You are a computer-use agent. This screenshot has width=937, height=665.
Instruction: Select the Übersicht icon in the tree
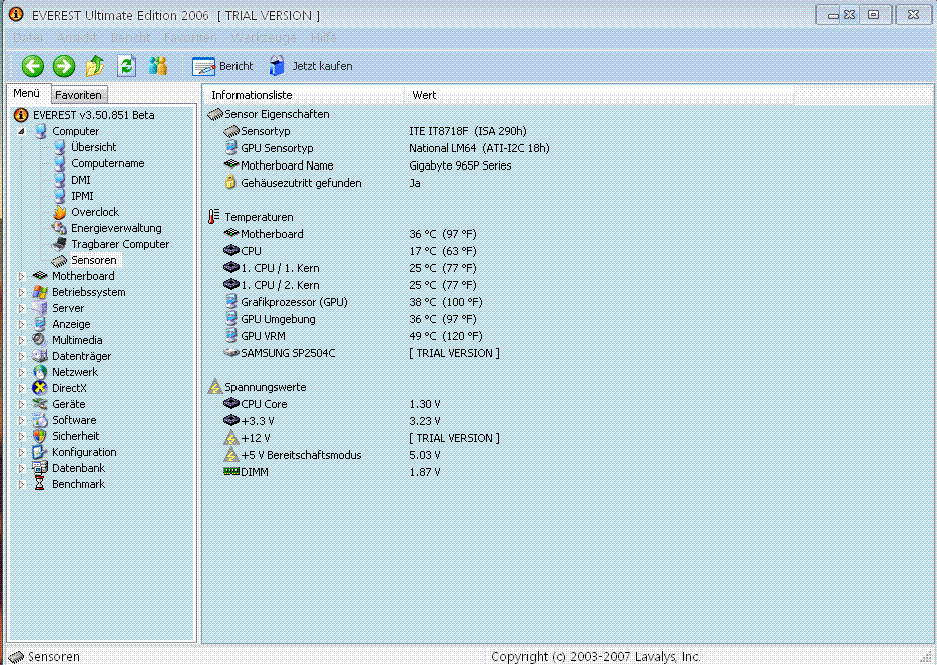59,147
